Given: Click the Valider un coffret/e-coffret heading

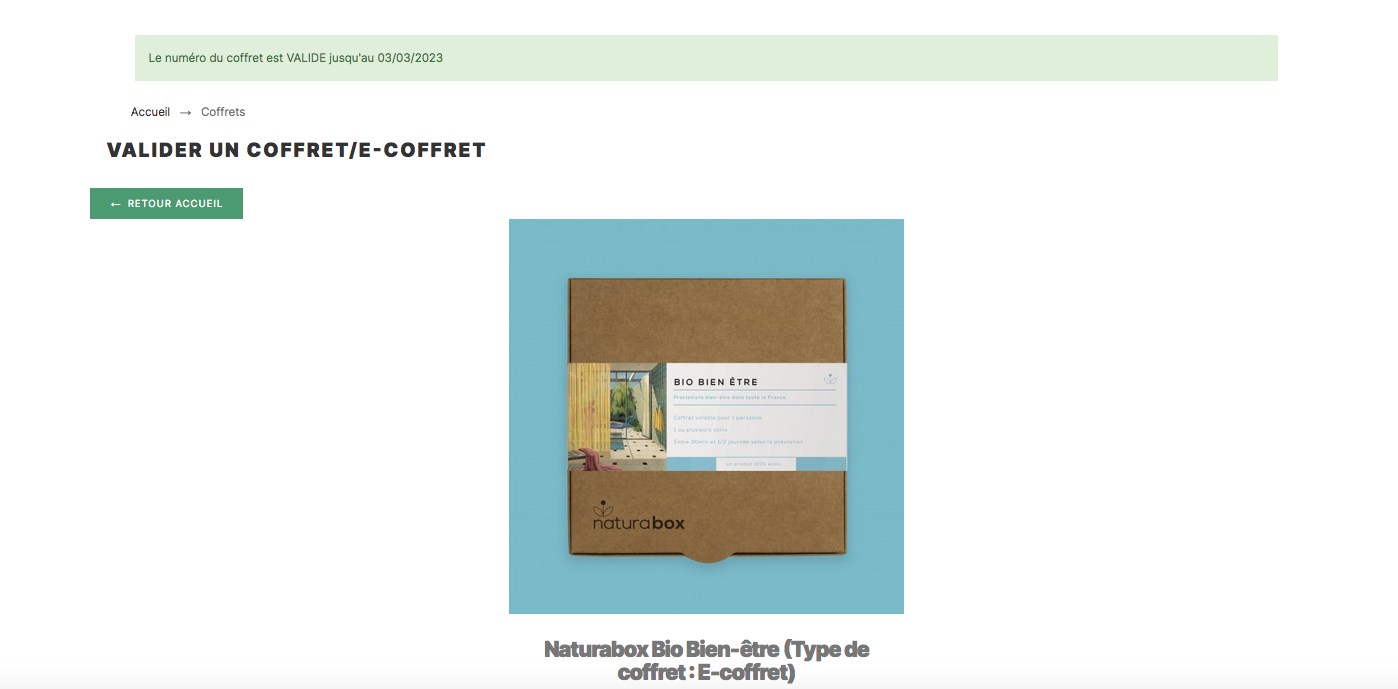Looking at the screenshot, I should pyautogui.click(x=296, y=151).
